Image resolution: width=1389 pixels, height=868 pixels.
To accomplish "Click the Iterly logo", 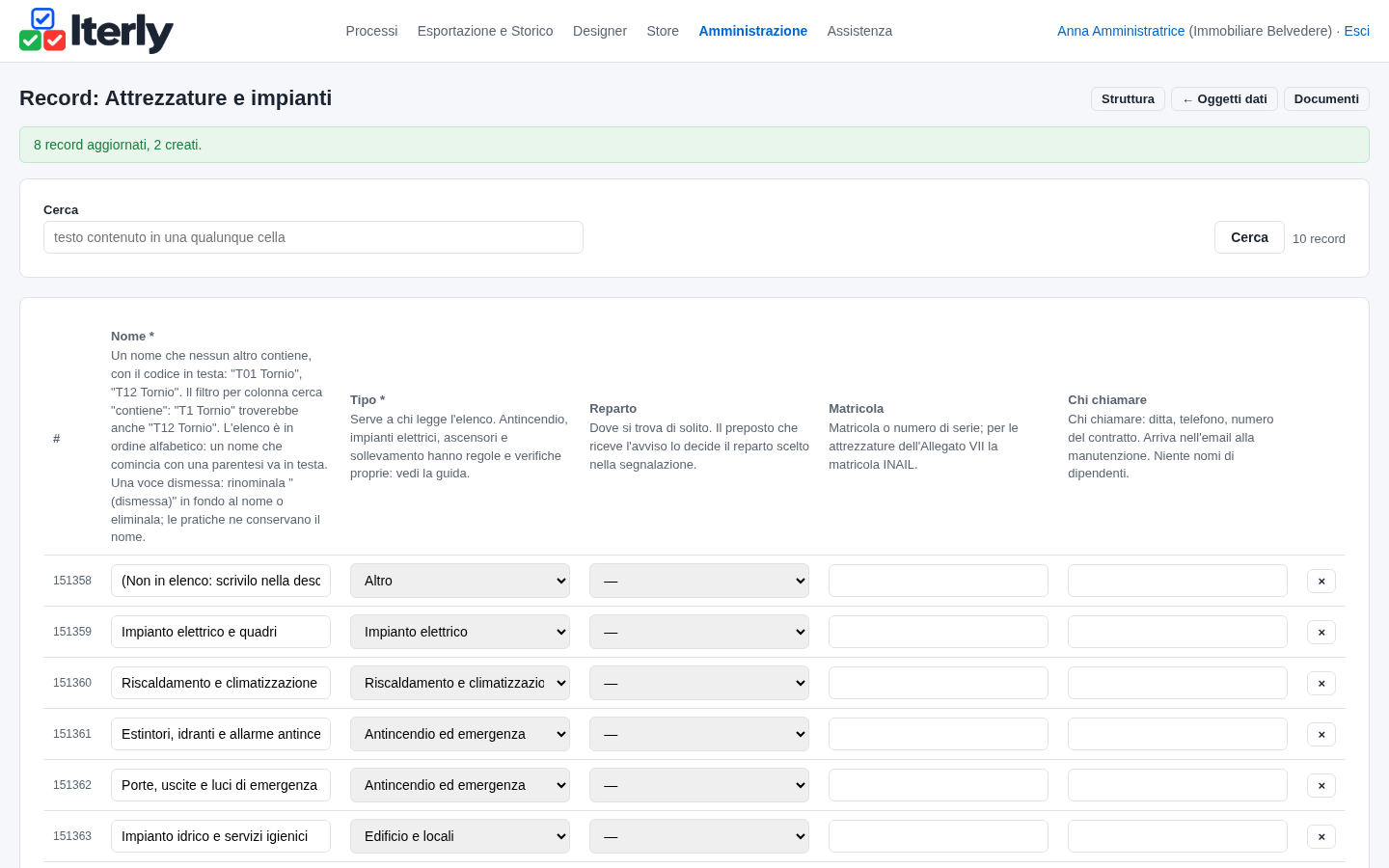I will coord(96,31).
